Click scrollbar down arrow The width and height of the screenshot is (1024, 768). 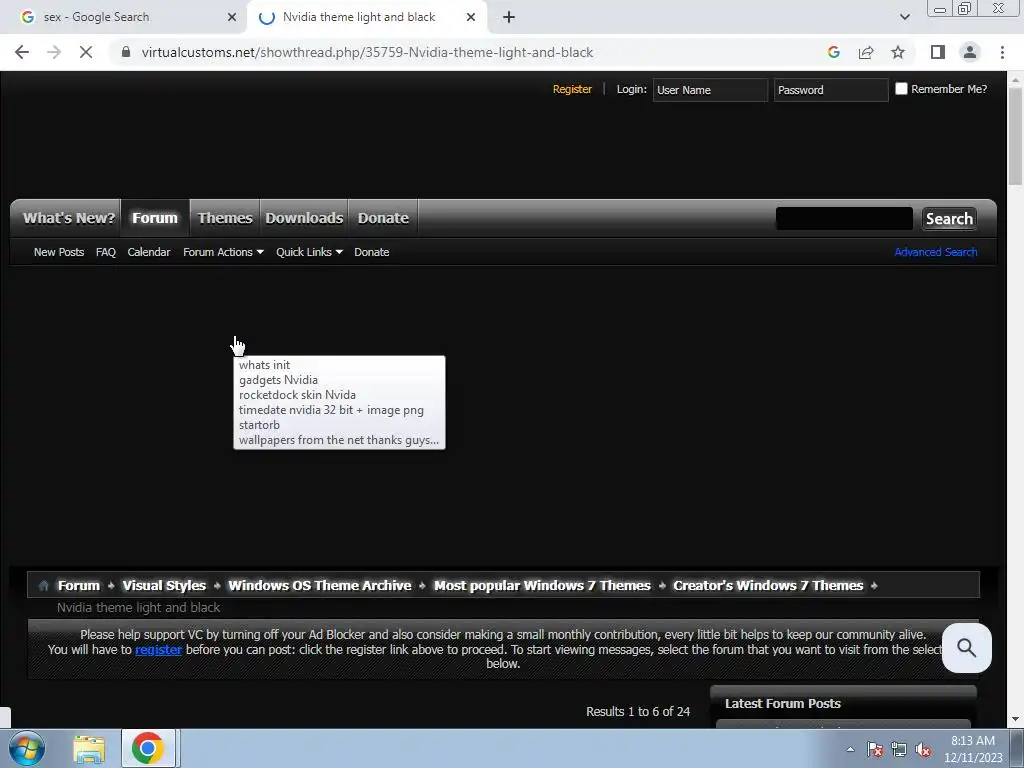(1015, 719)
